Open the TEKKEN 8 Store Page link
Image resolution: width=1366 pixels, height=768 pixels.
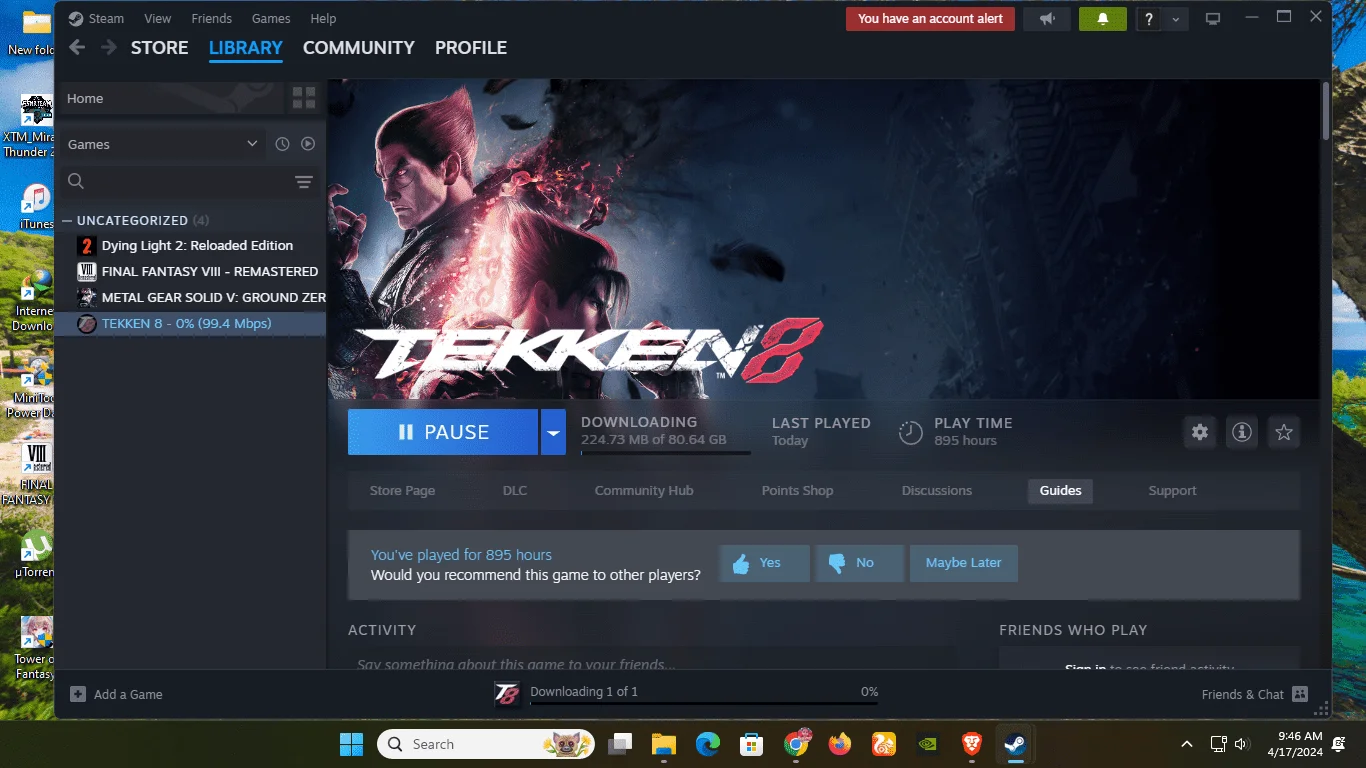click(402, 491)
